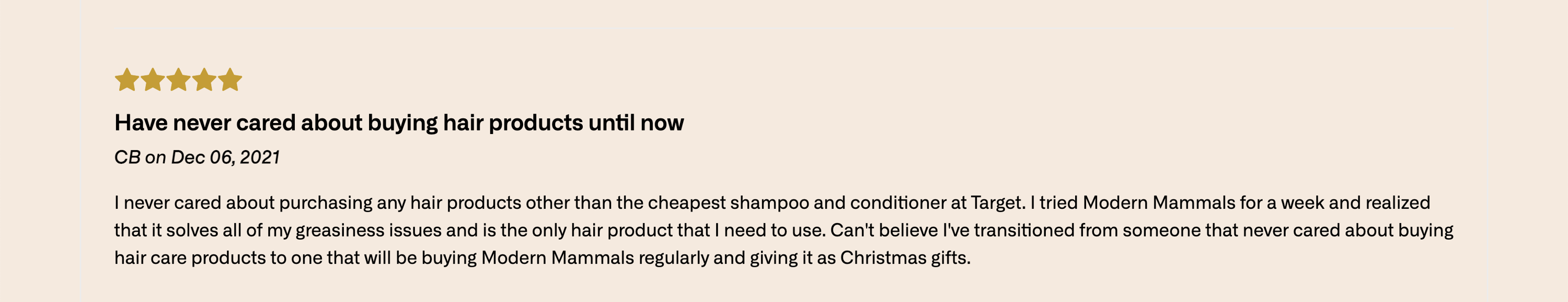Click the review line starting 'hair care products'
Viewport: 1568px width, 302px height.
pyautogui.click(x=543, y=258)
